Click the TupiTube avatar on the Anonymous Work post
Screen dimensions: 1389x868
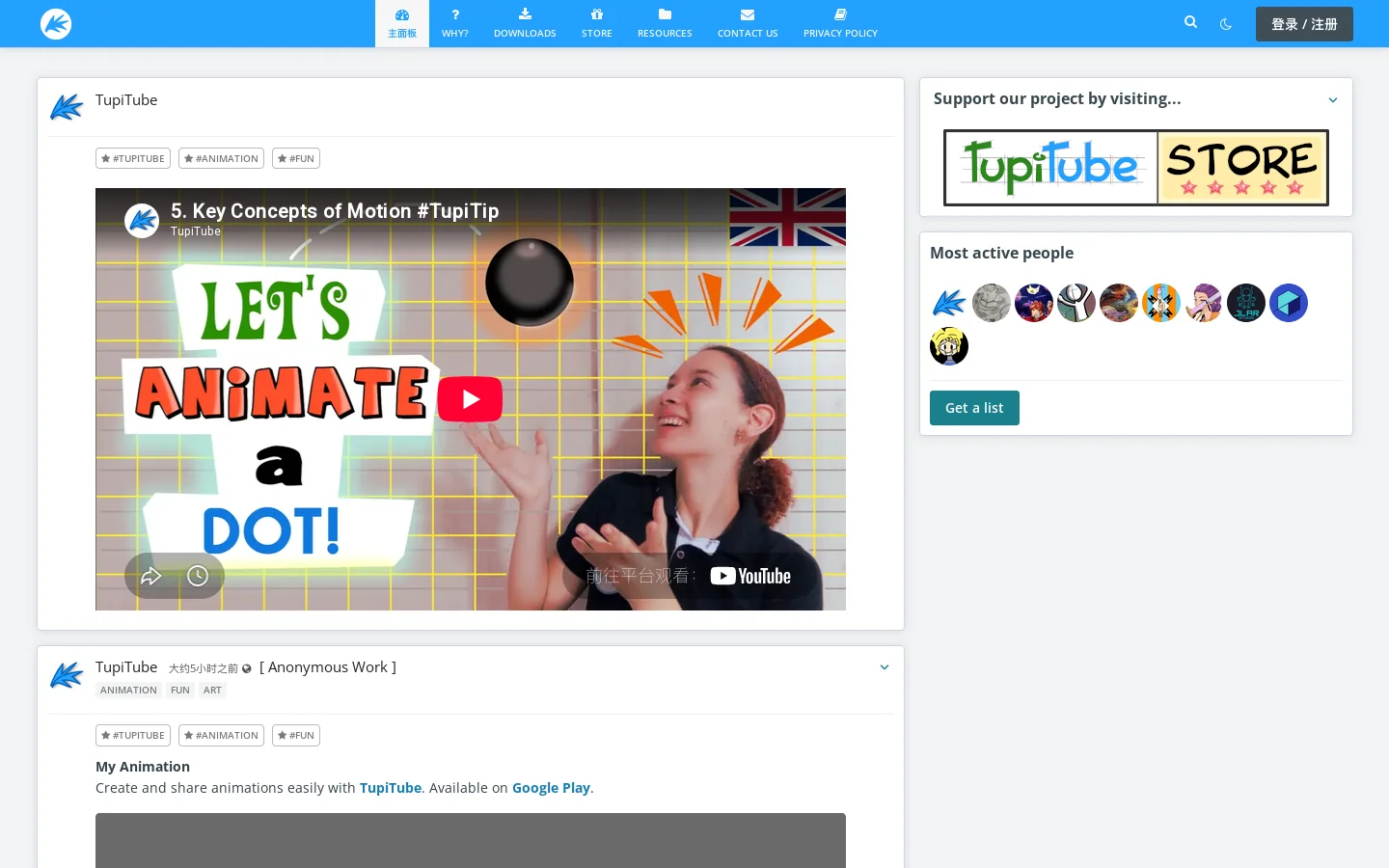point(67,675)
